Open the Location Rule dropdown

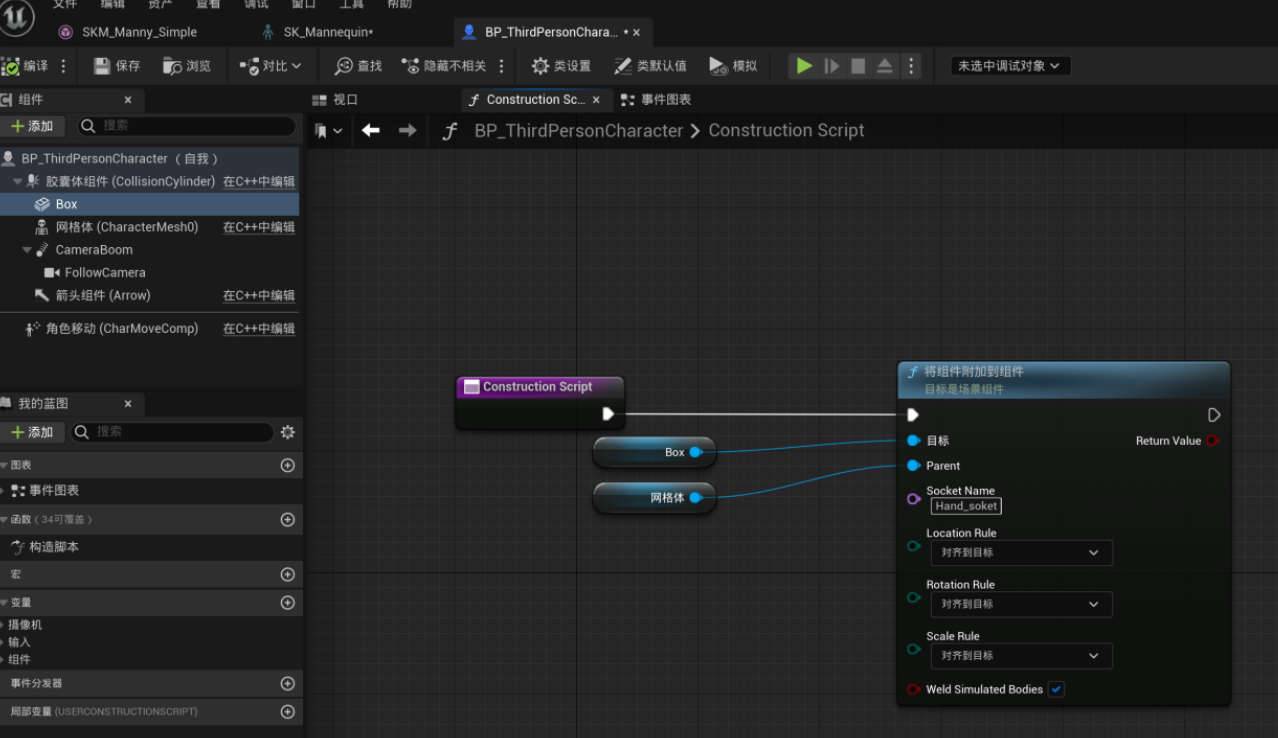click(1020, 552)
